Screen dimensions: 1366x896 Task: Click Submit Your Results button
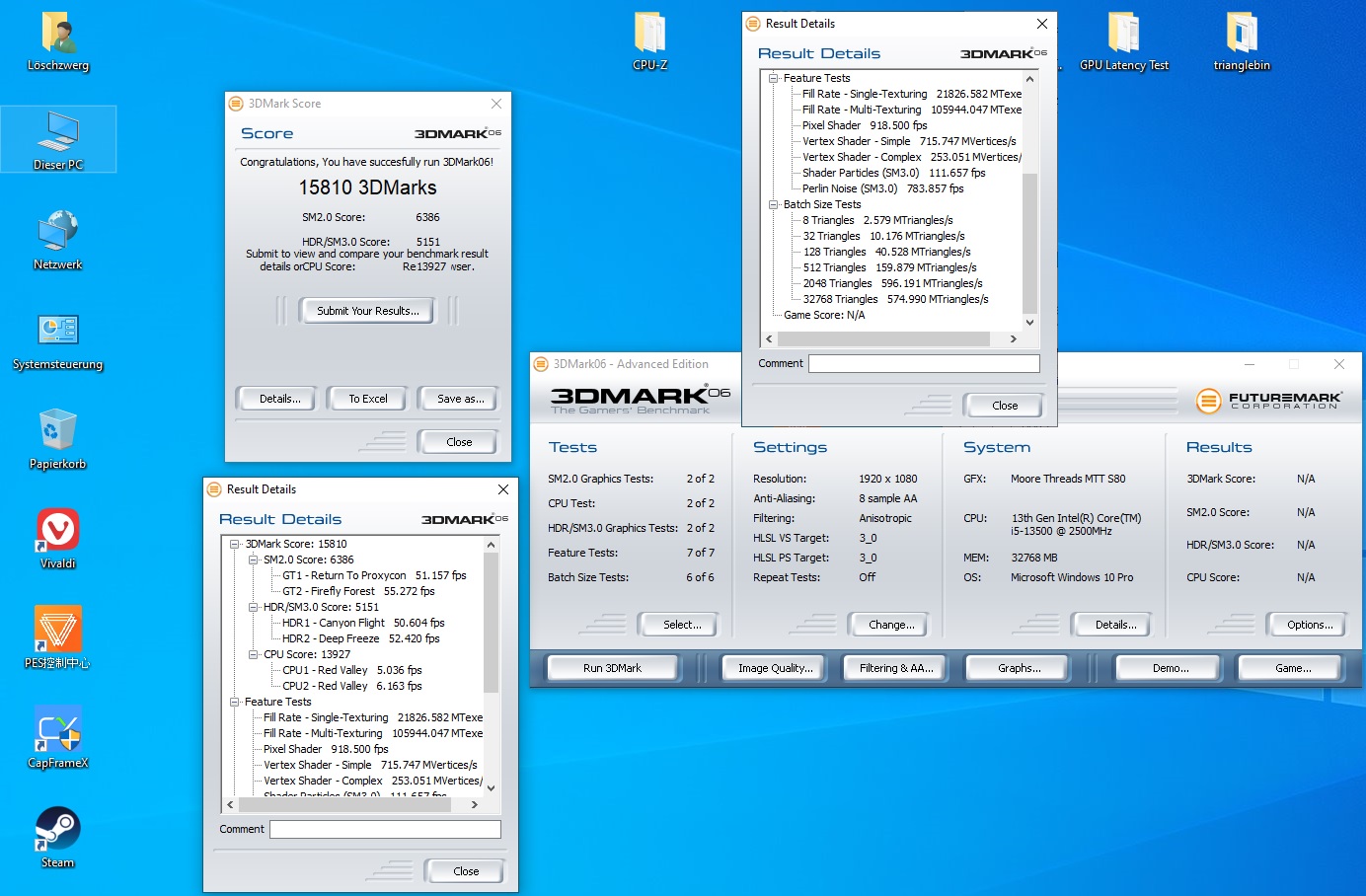click(x=368, y=311)
